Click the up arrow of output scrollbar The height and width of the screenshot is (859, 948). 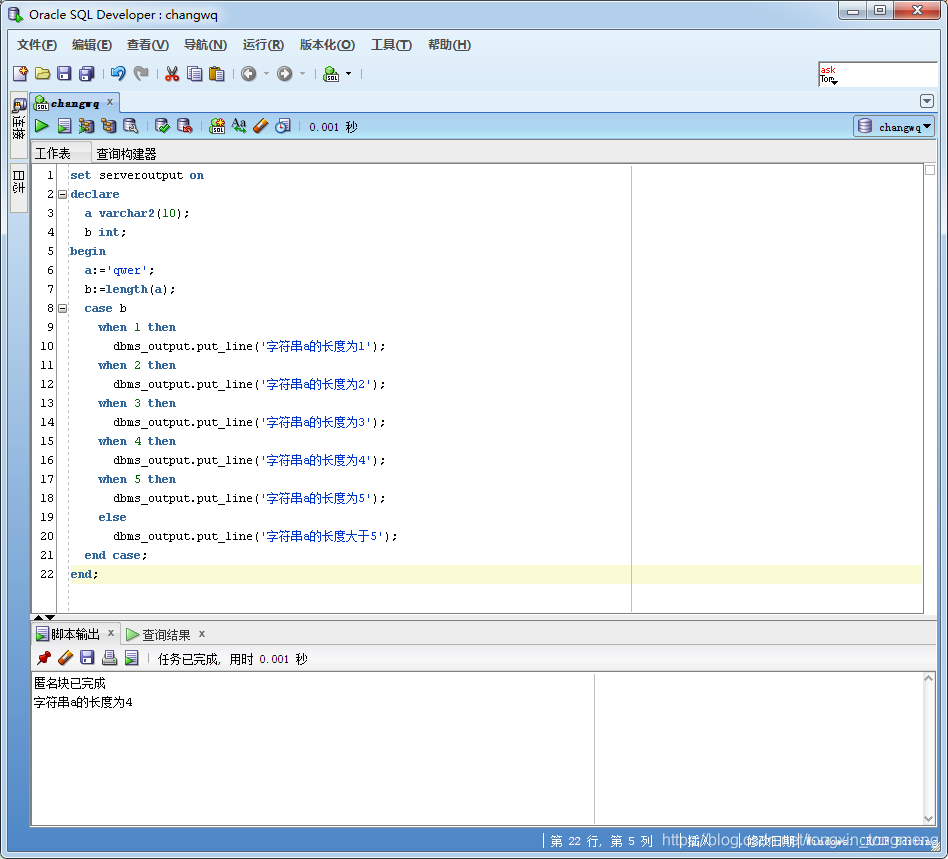point(929,678)
